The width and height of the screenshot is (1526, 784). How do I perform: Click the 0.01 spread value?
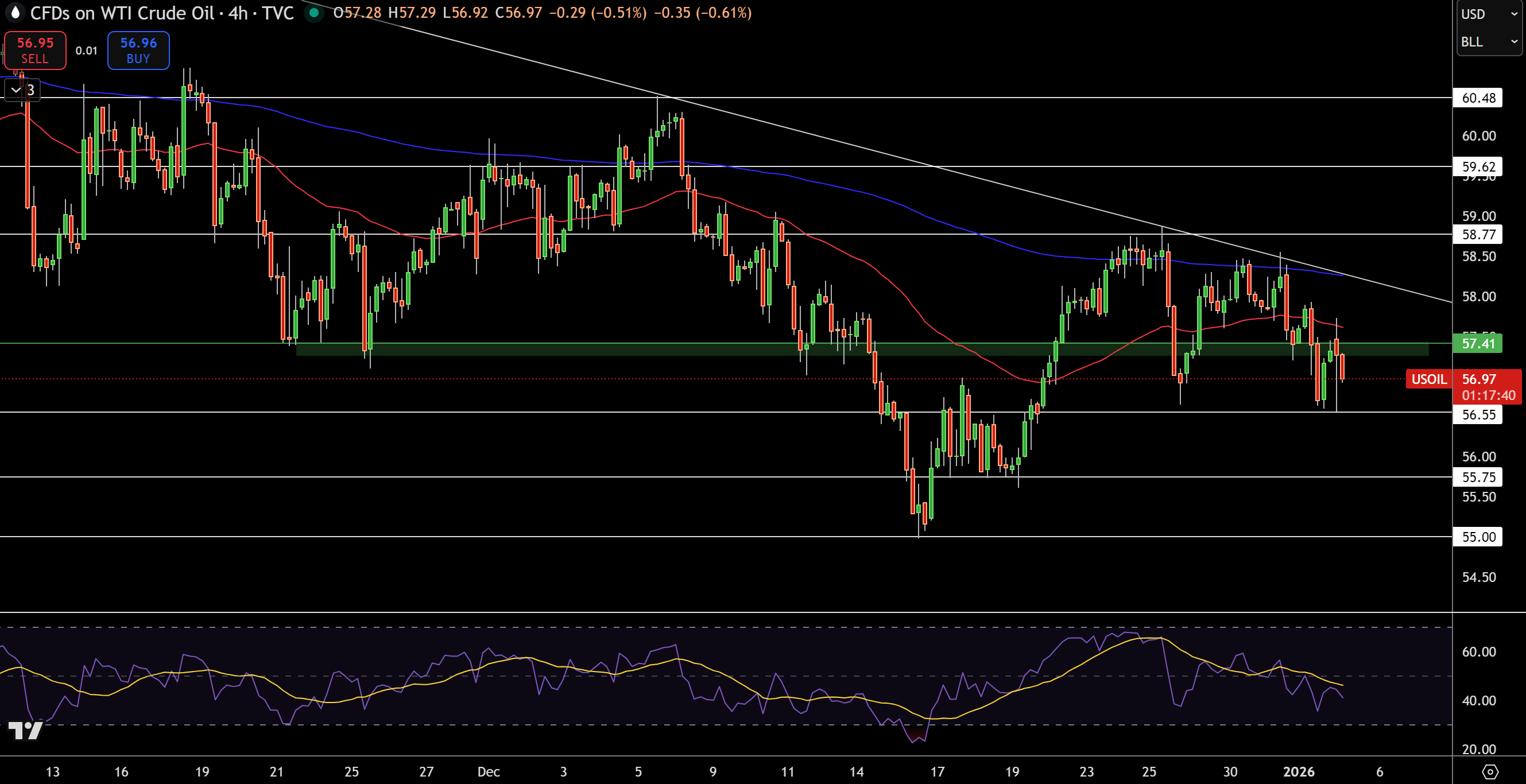87,51
